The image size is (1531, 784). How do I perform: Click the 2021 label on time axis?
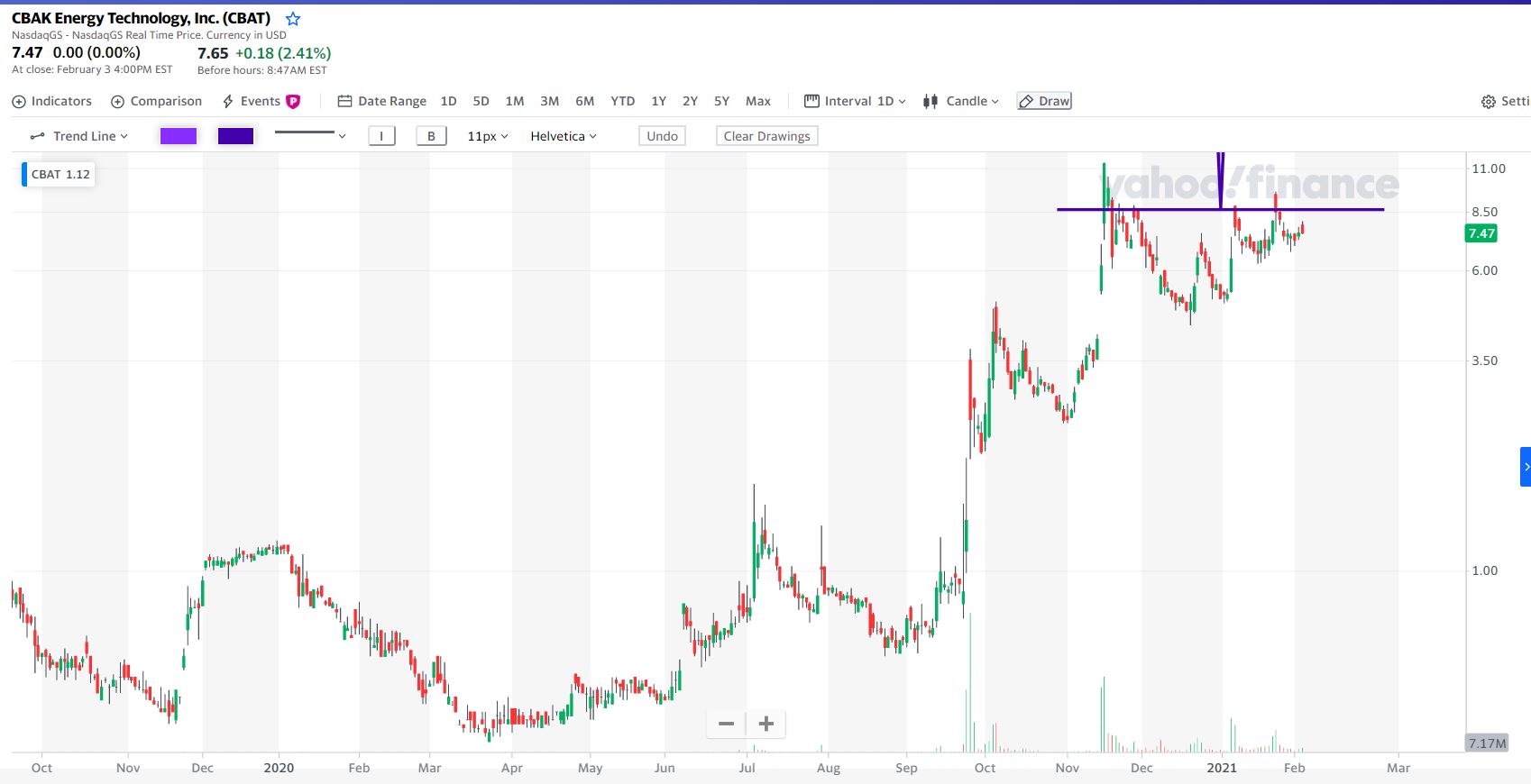pos(1222,768)
